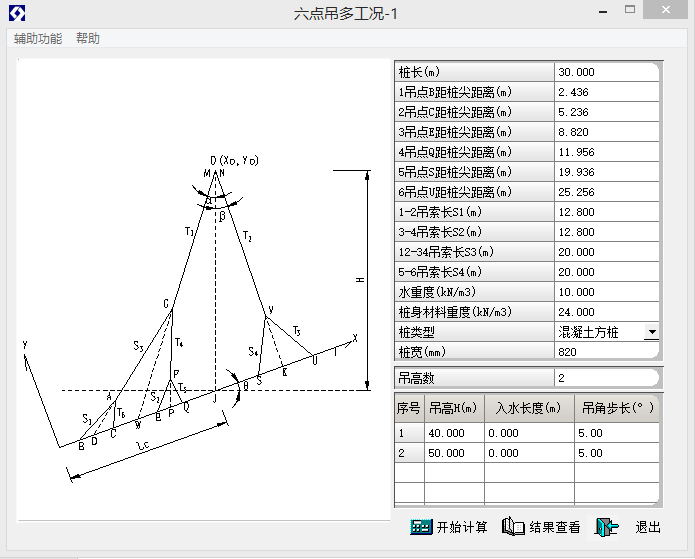
Task: Click row 2 吊角步长 cell
Action: point(617,453)
